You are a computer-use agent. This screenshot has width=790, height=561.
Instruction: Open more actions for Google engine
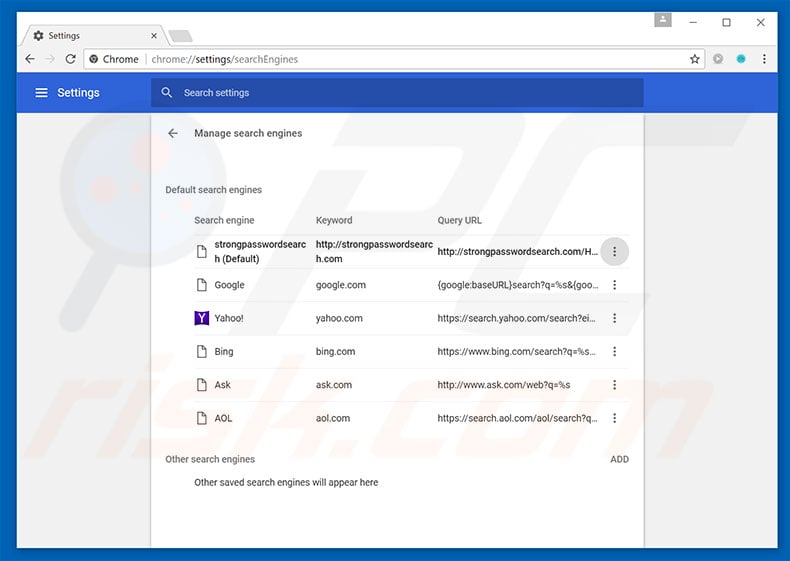point(614,285)
